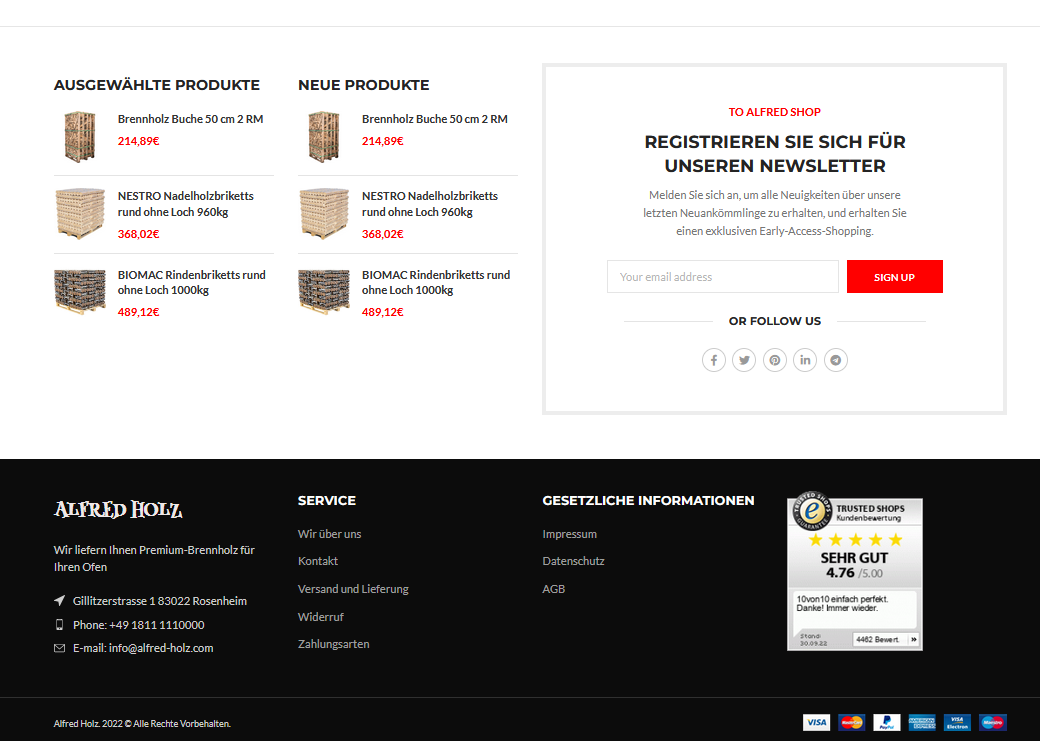Click the email info@alfred-holz.com
Image resolution: width=1040 pixels, height=741 pixels.
[161, 648]
